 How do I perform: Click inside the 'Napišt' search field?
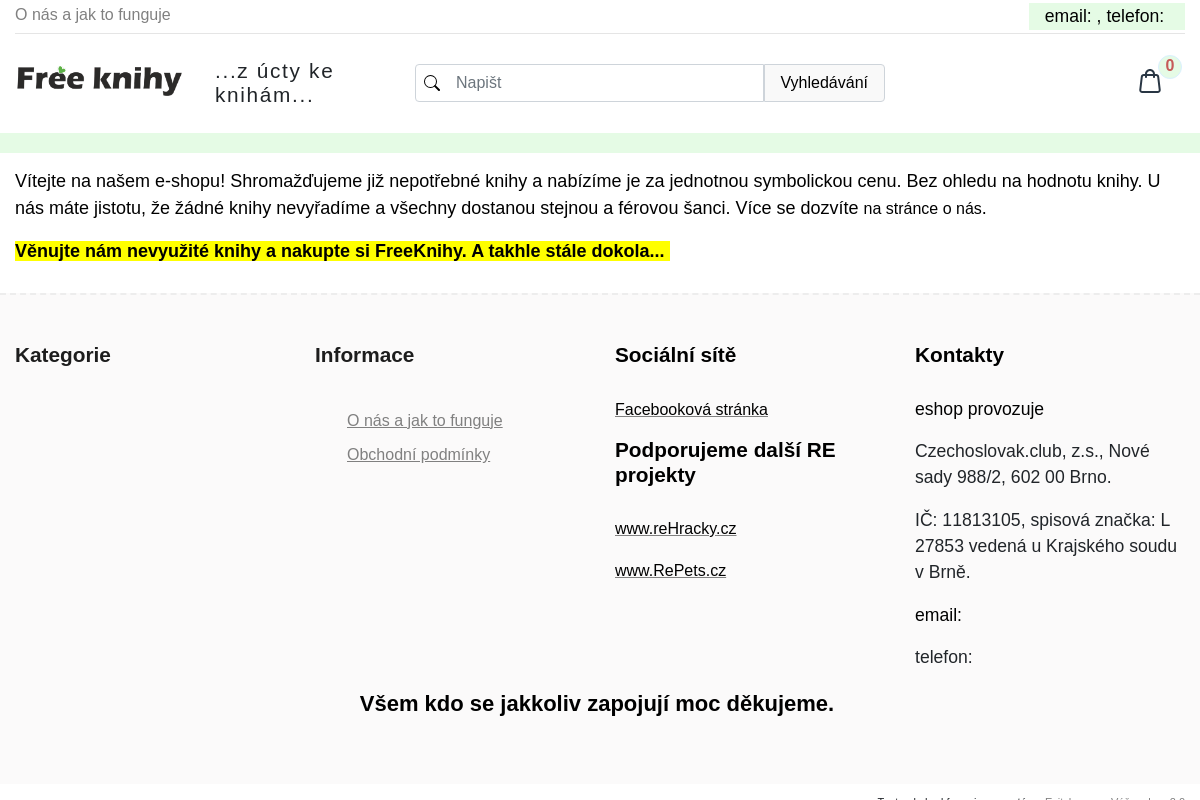coord(600,83)
